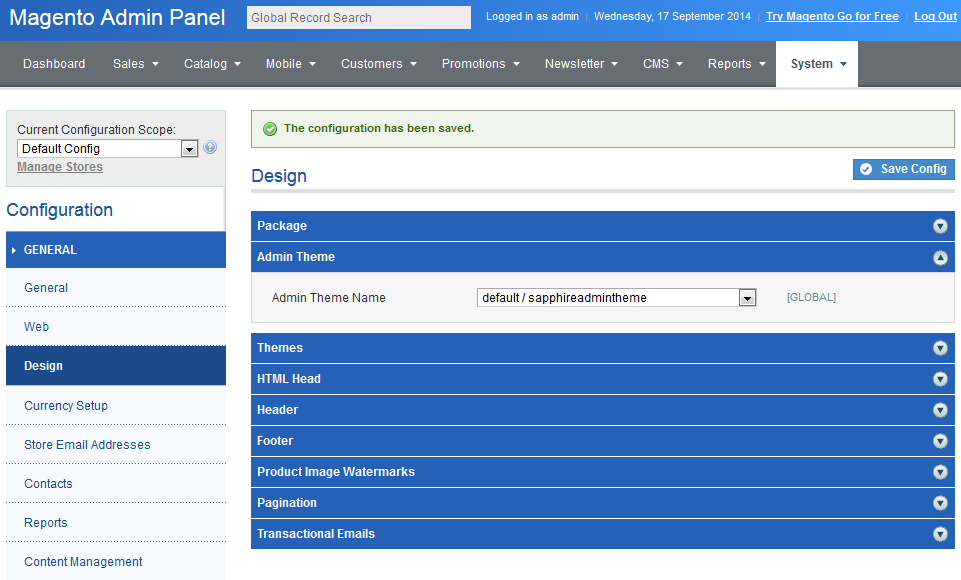Viewport: 961px width, 580px height.
Task: Expand the HTML Head section arrow icon
Action: pos(940,379)
